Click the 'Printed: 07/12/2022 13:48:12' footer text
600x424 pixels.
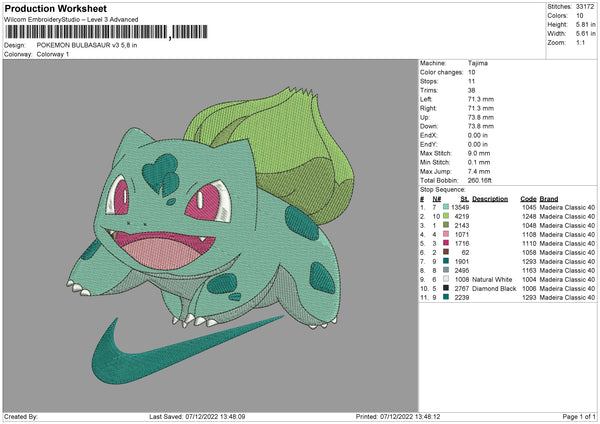(398, 416)
